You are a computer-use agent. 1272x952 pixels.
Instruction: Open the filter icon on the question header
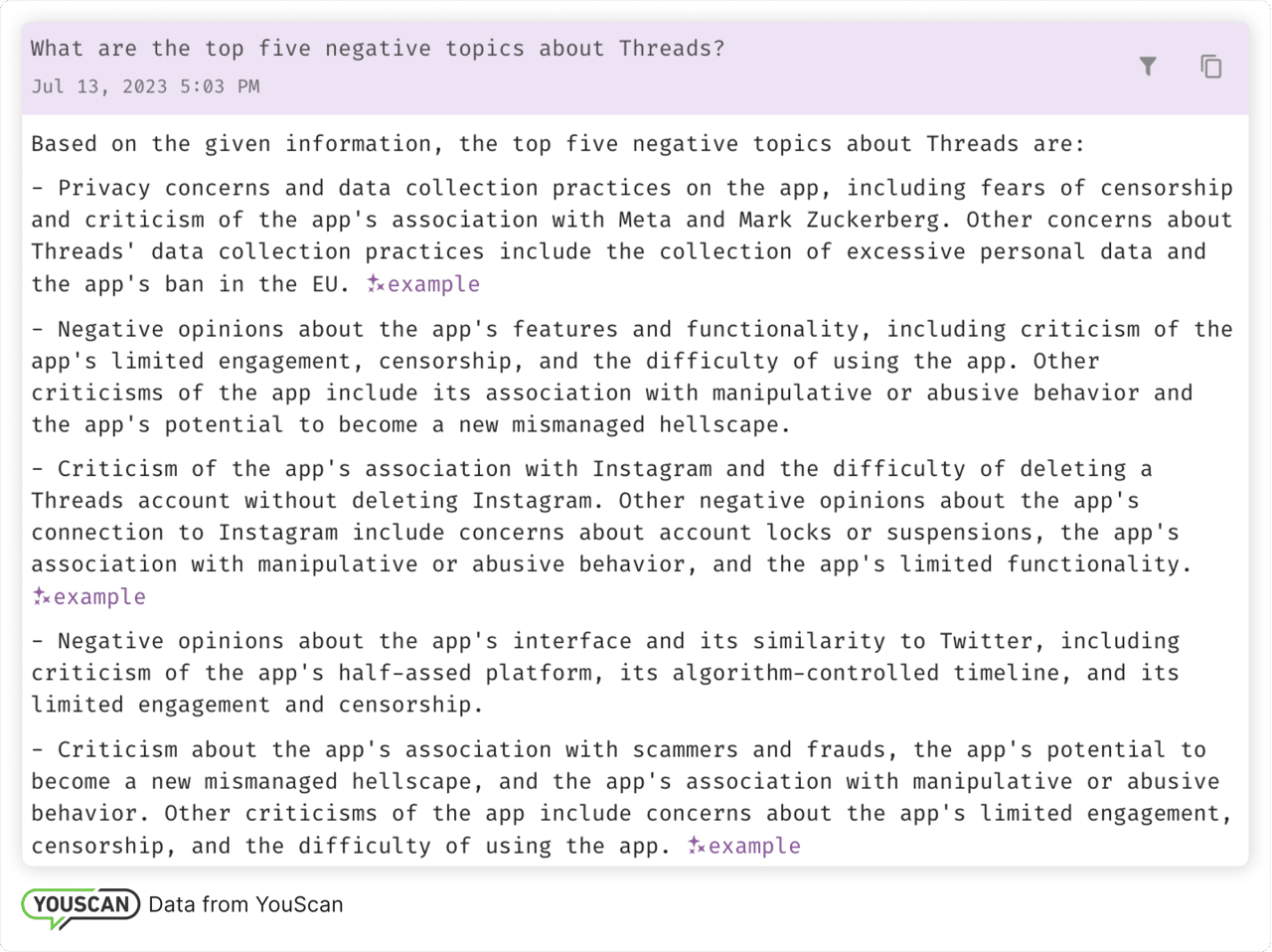click(1148, 67)
